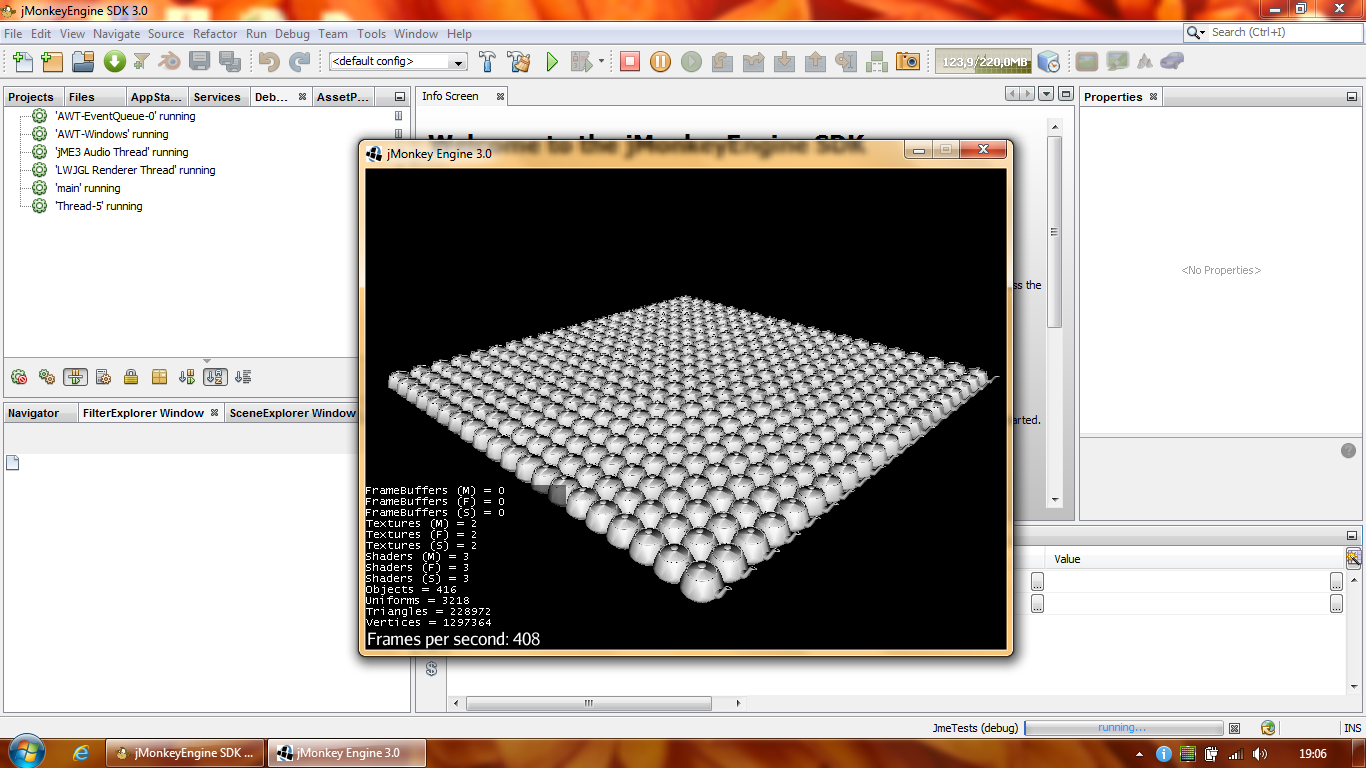Screen dimensions: 1366x768
Task: Click the Take Snapshot camera icon
Action: [x=908, y=62]
